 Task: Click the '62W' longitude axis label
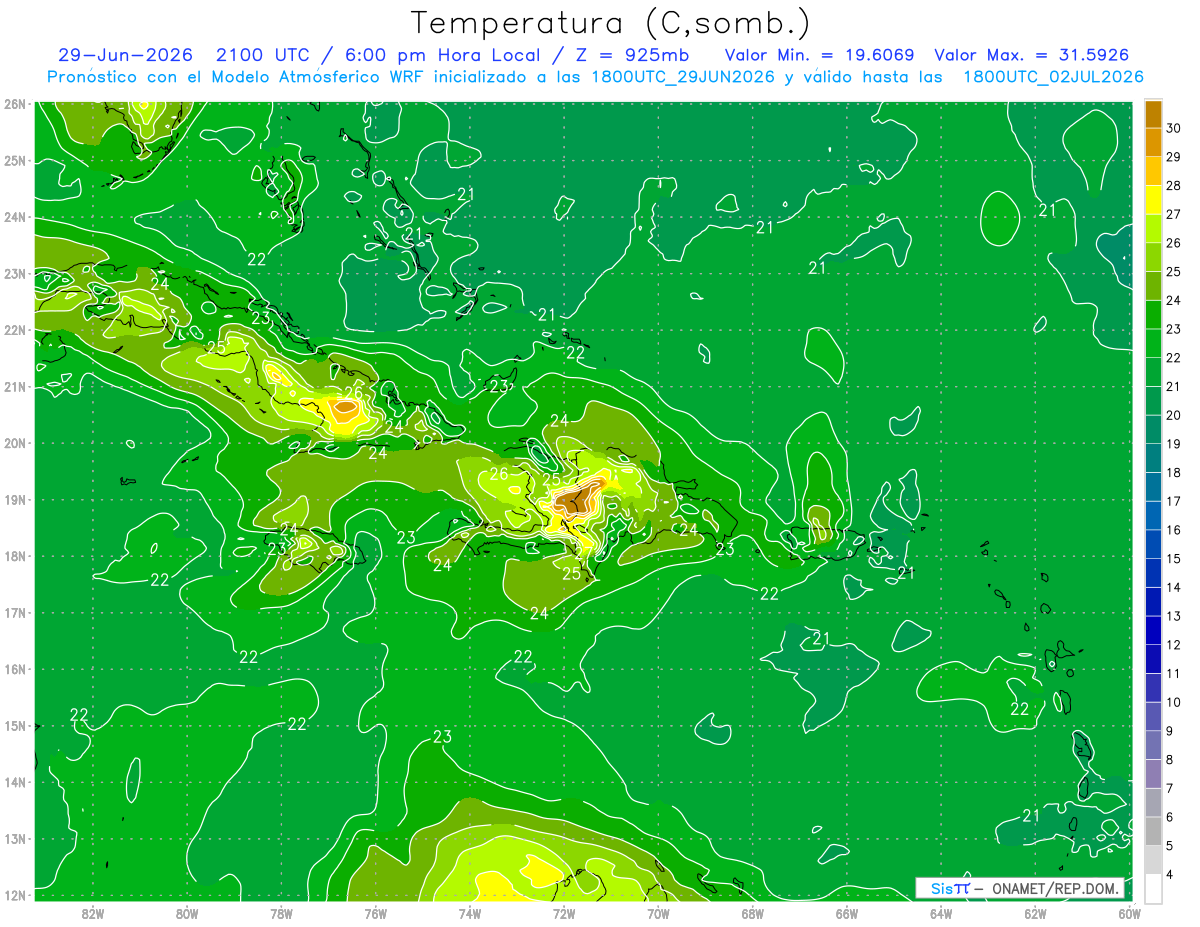[x=1035, y=912]
